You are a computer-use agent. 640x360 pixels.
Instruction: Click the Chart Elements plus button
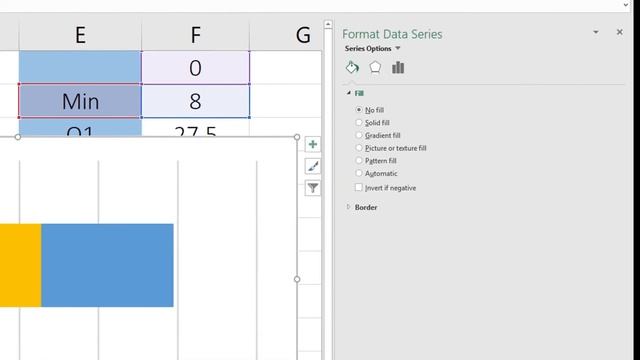pyautogui.click(x=313, y=144)
